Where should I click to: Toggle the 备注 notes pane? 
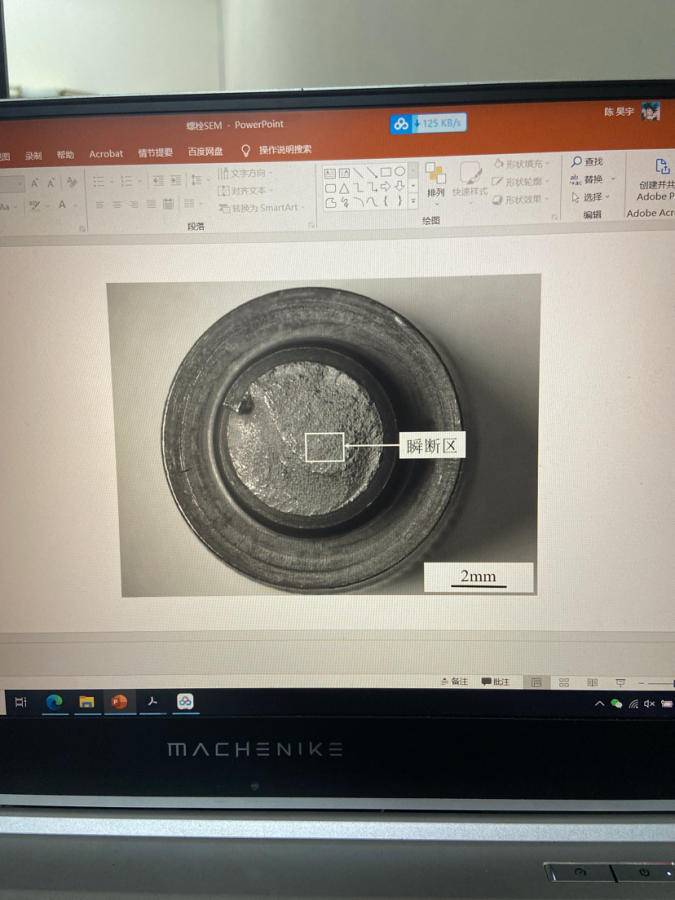tap(454, 682)
